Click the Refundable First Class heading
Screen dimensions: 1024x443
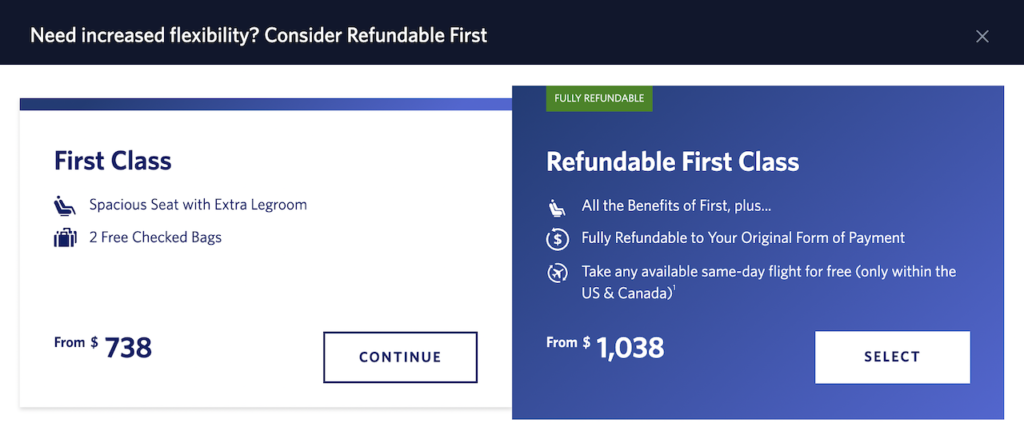[673, 162]
